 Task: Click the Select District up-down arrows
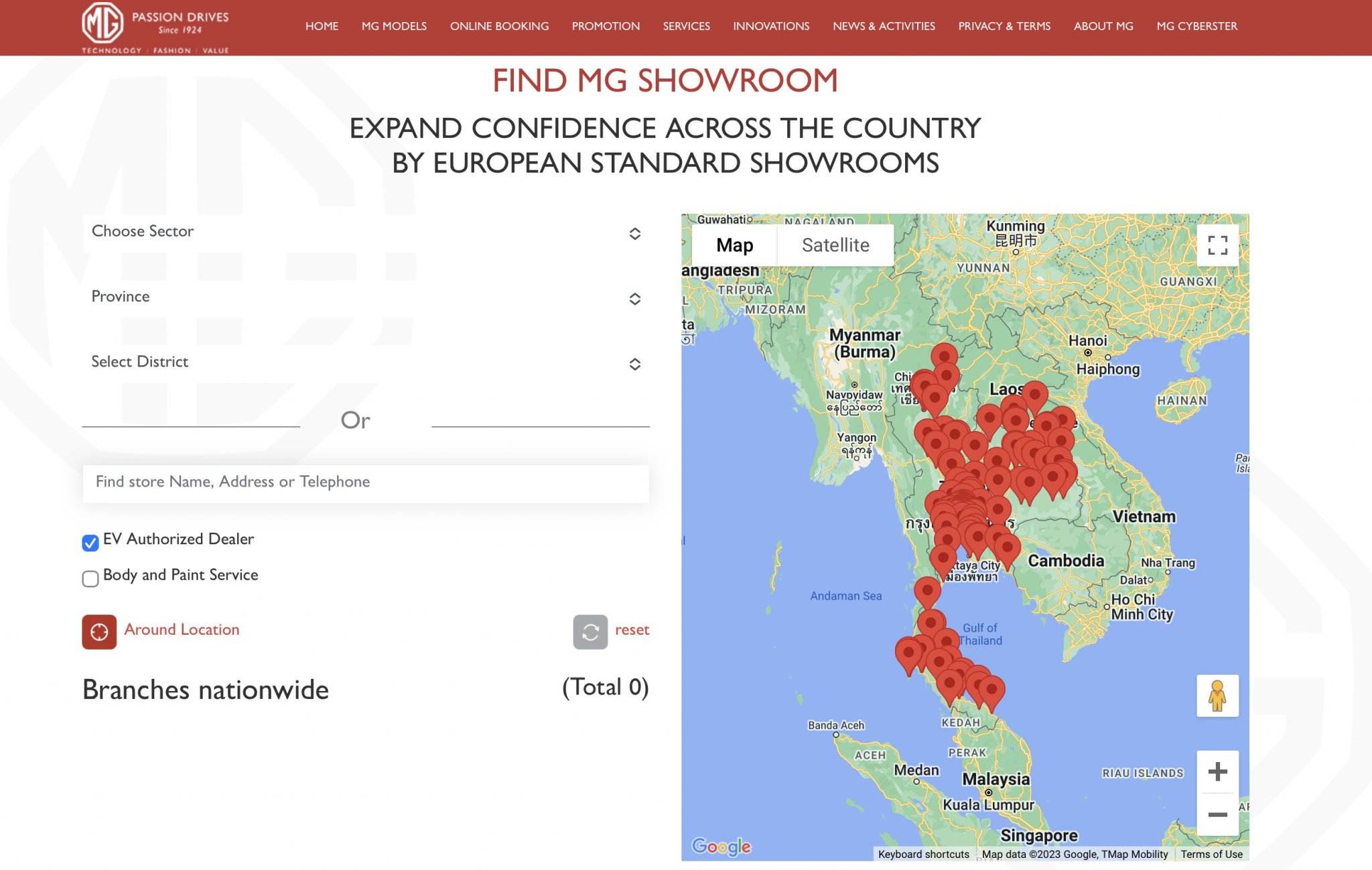(634, 364)
